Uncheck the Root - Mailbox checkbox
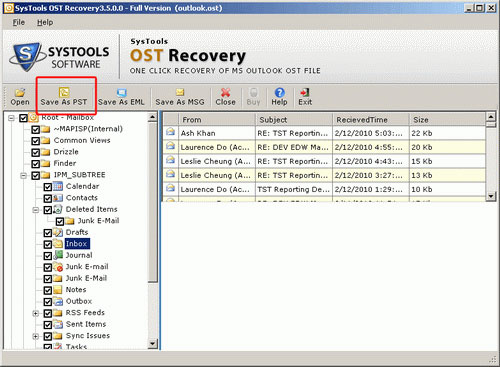This screenshot has width=500, height=367. pos(23,118)
